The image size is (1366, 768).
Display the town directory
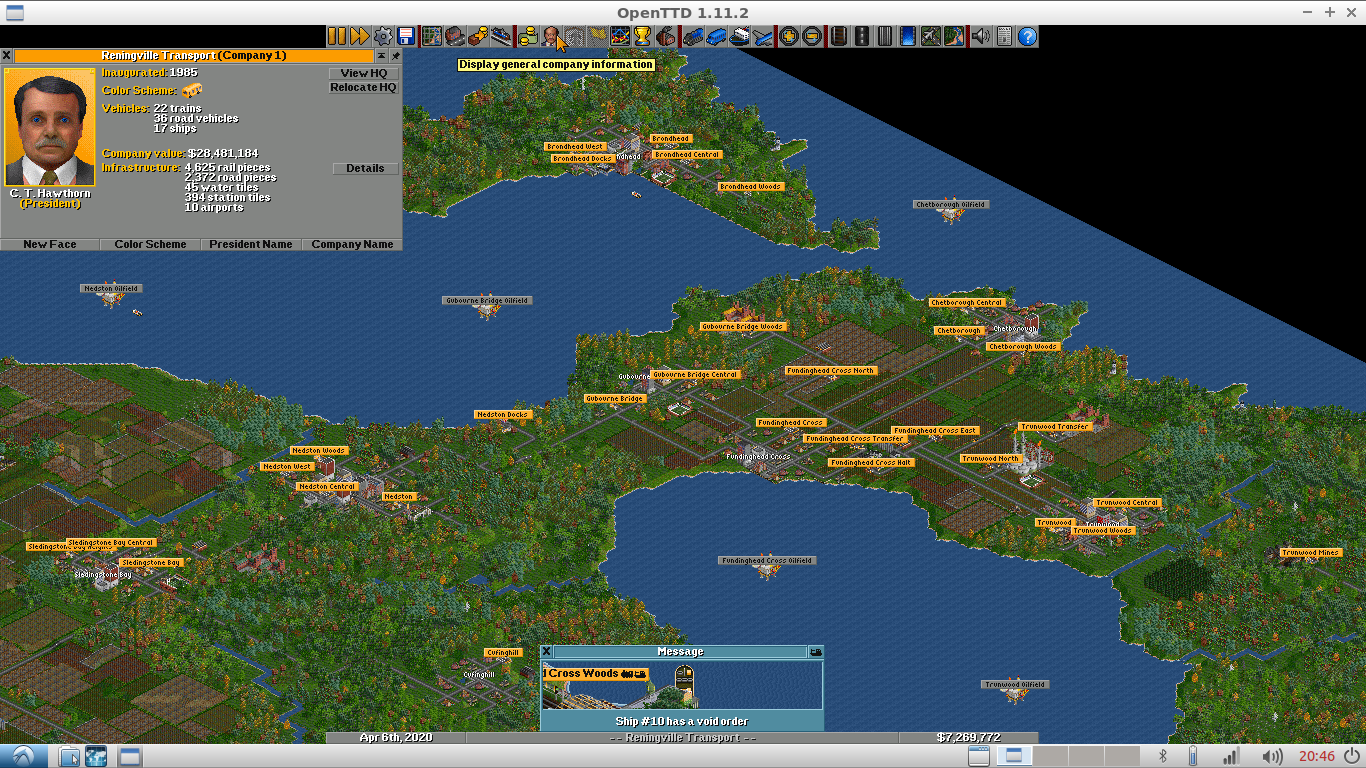(x=454, y=36)
